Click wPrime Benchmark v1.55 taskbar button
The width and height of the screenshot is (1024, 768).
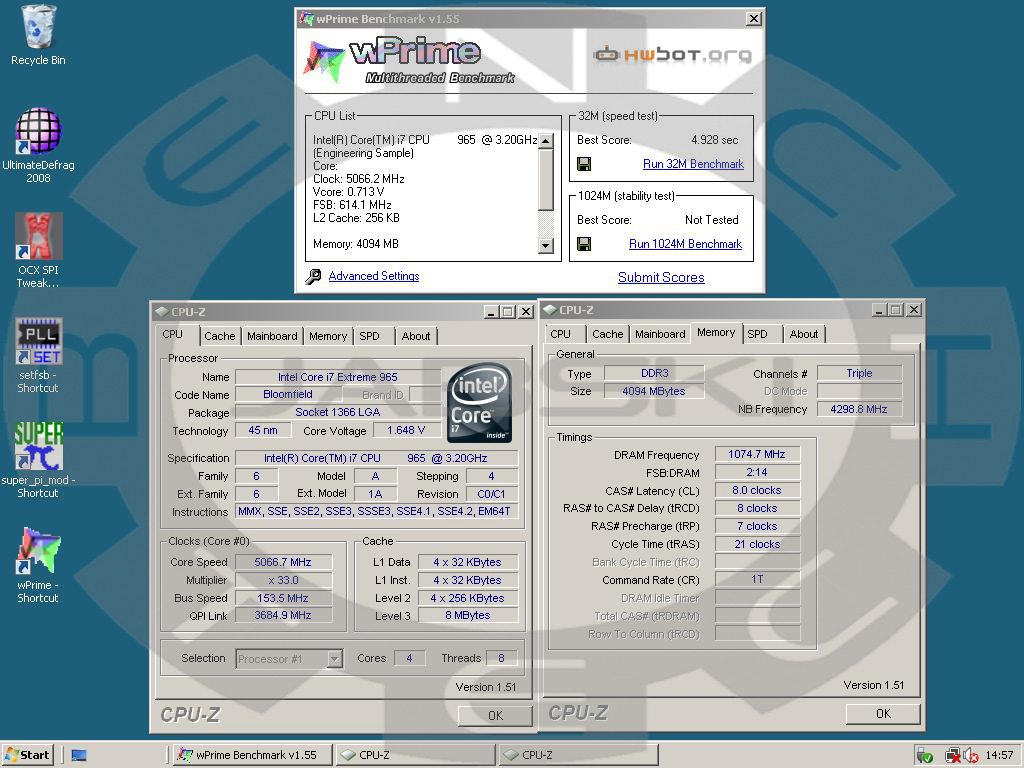(253, 755)
